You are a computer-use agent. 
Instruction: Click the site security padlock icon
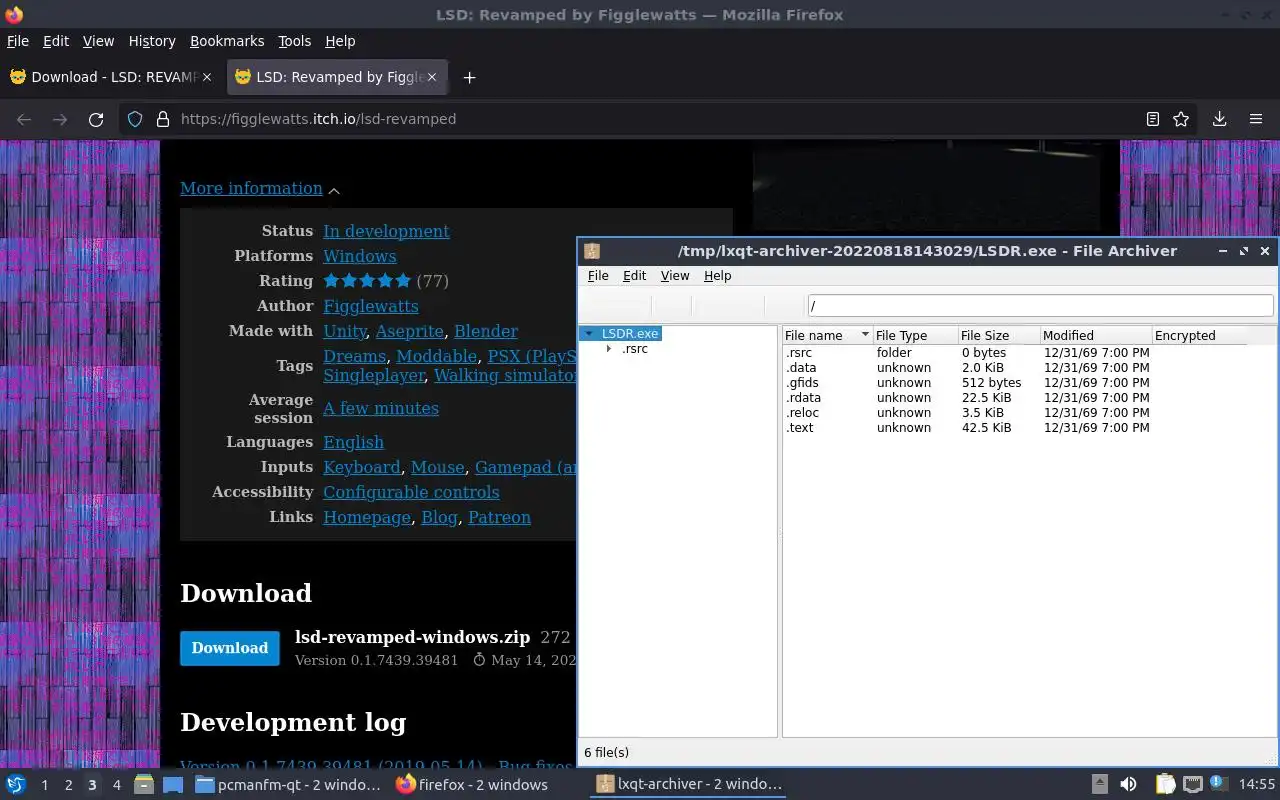[x=163, y=119]
